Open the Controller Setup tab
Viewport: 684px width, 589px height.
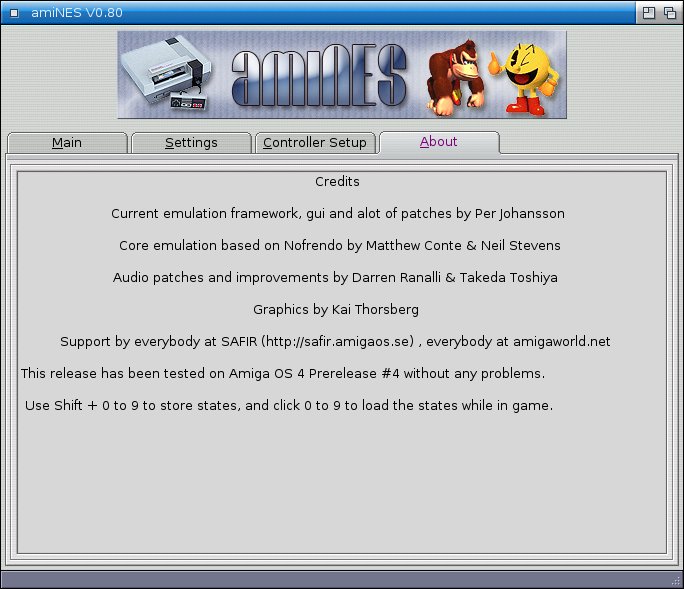pyautogui.click(x=315, y=143)
